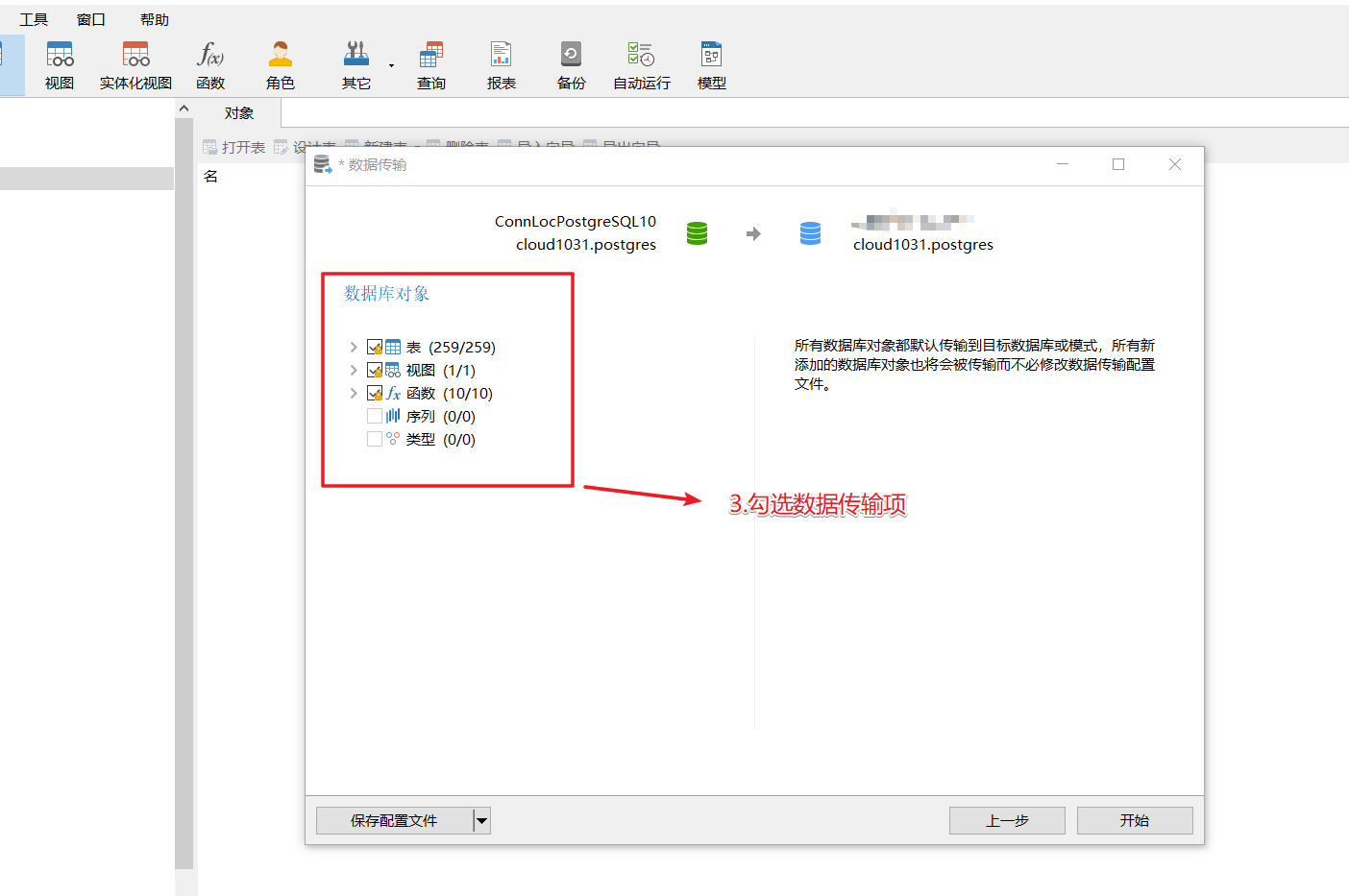Open the 帮助 menu

click(x=155, y=19)
